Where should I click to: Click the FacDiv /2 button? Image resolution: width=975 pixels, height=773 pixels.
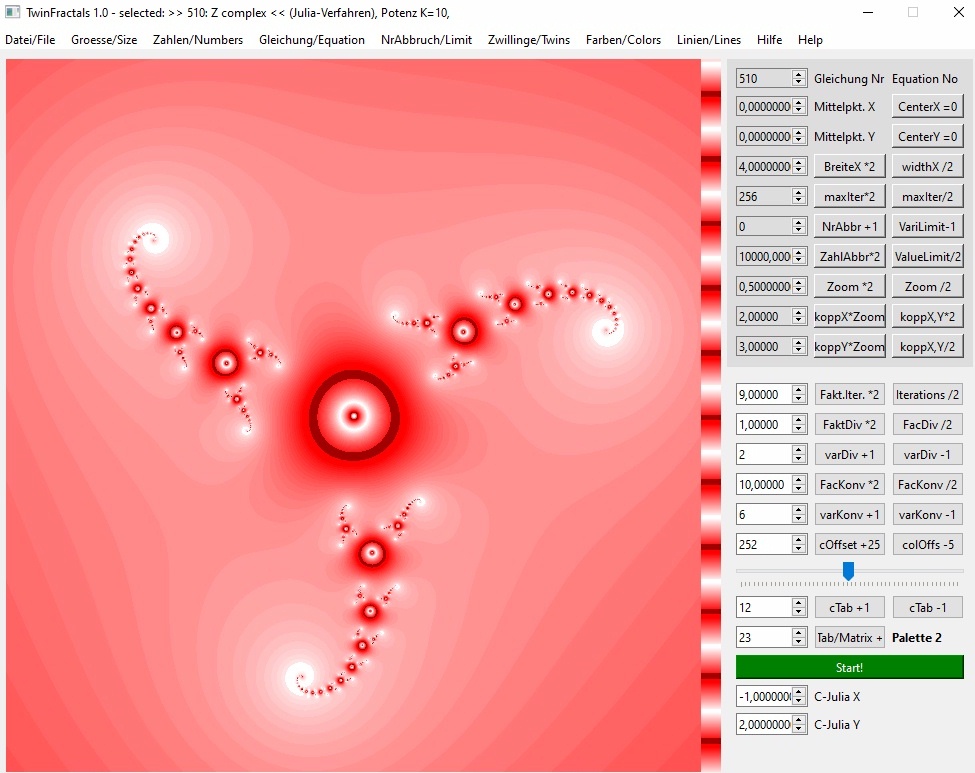[927, 424]
